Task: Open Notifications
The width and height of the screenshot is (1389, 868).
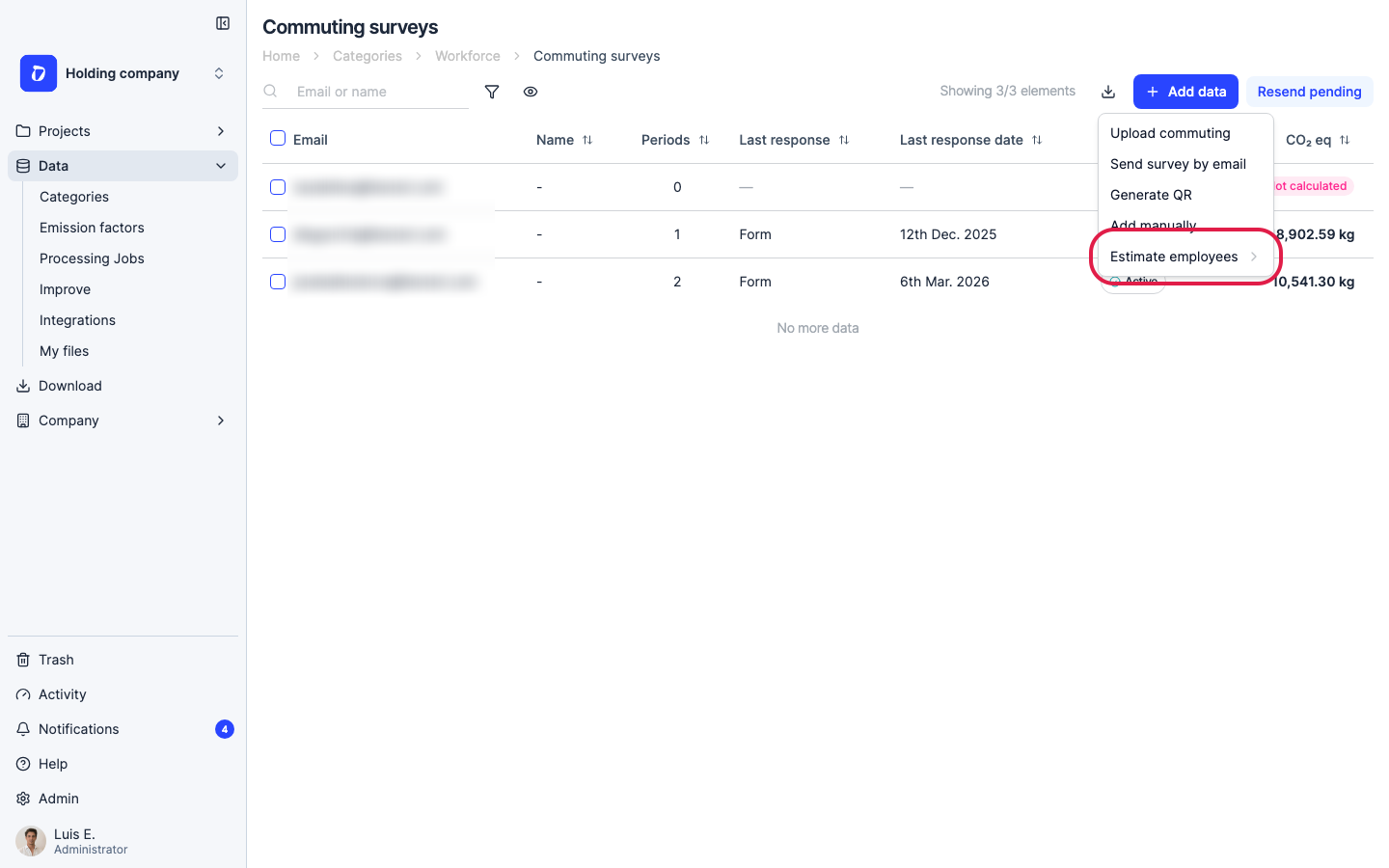Action: 79,729
